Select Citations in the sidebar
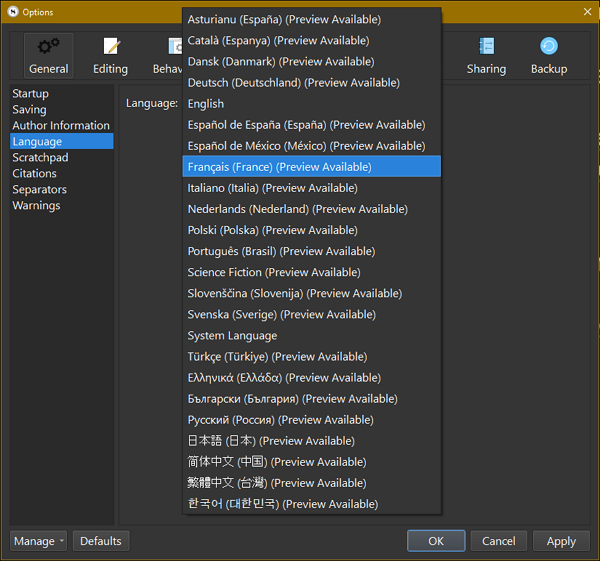 [x=62, y=173]
